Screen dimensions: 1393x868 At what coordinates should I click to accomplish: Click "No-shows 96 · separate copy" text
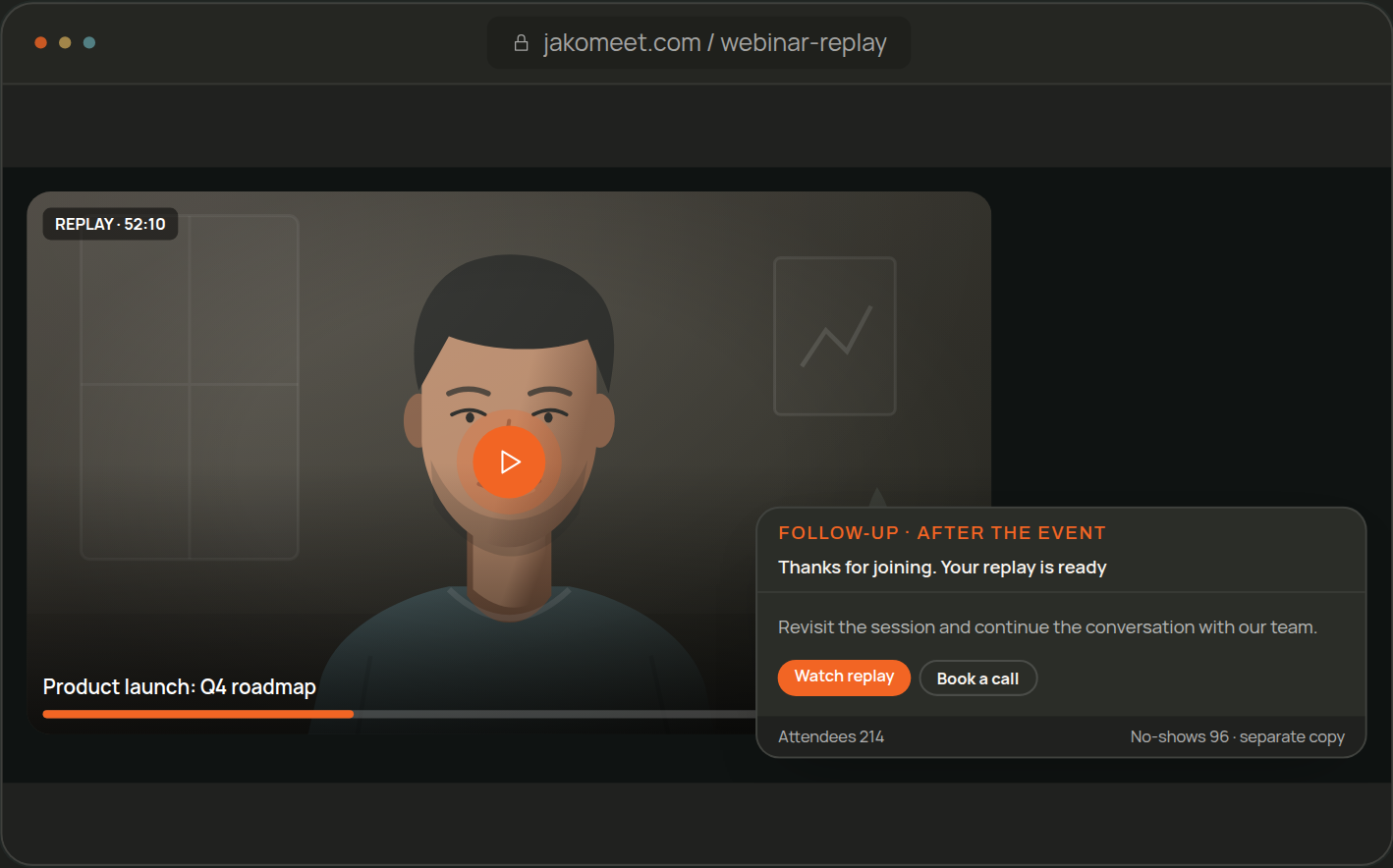tap(1237, 736)
